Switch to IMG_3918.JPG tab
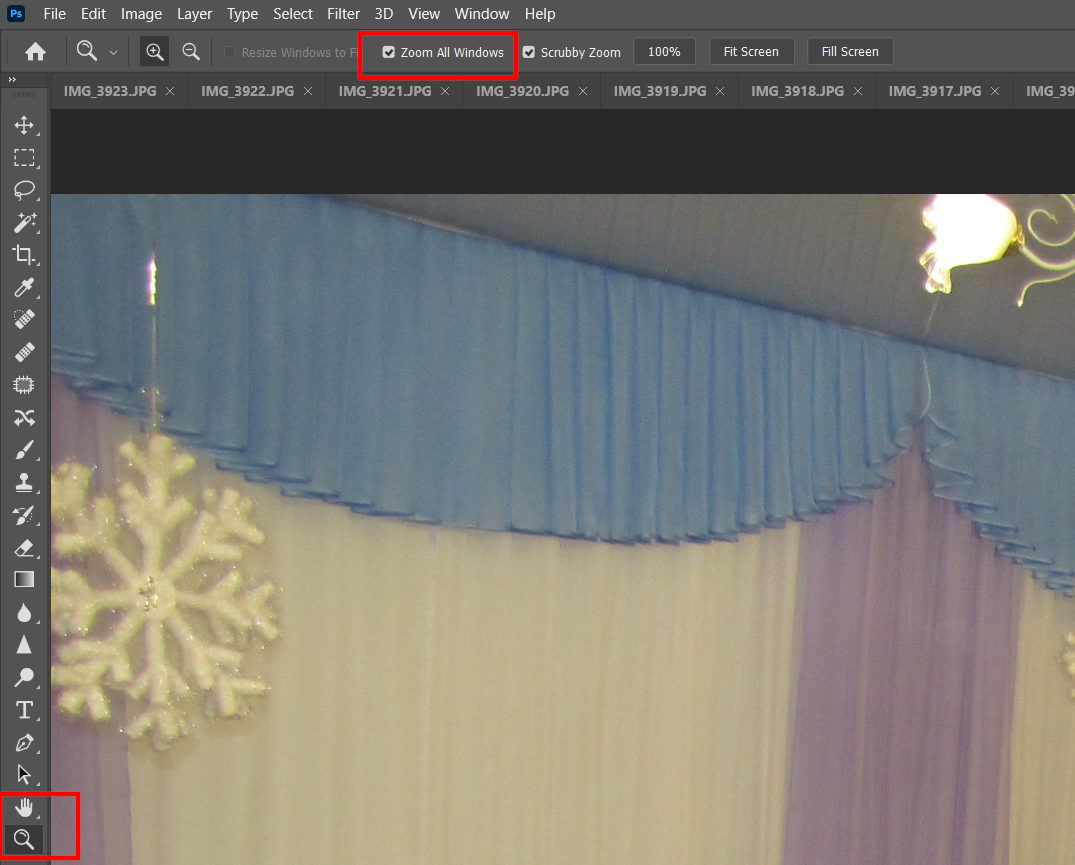The image size is (1075, 865). 797,91
